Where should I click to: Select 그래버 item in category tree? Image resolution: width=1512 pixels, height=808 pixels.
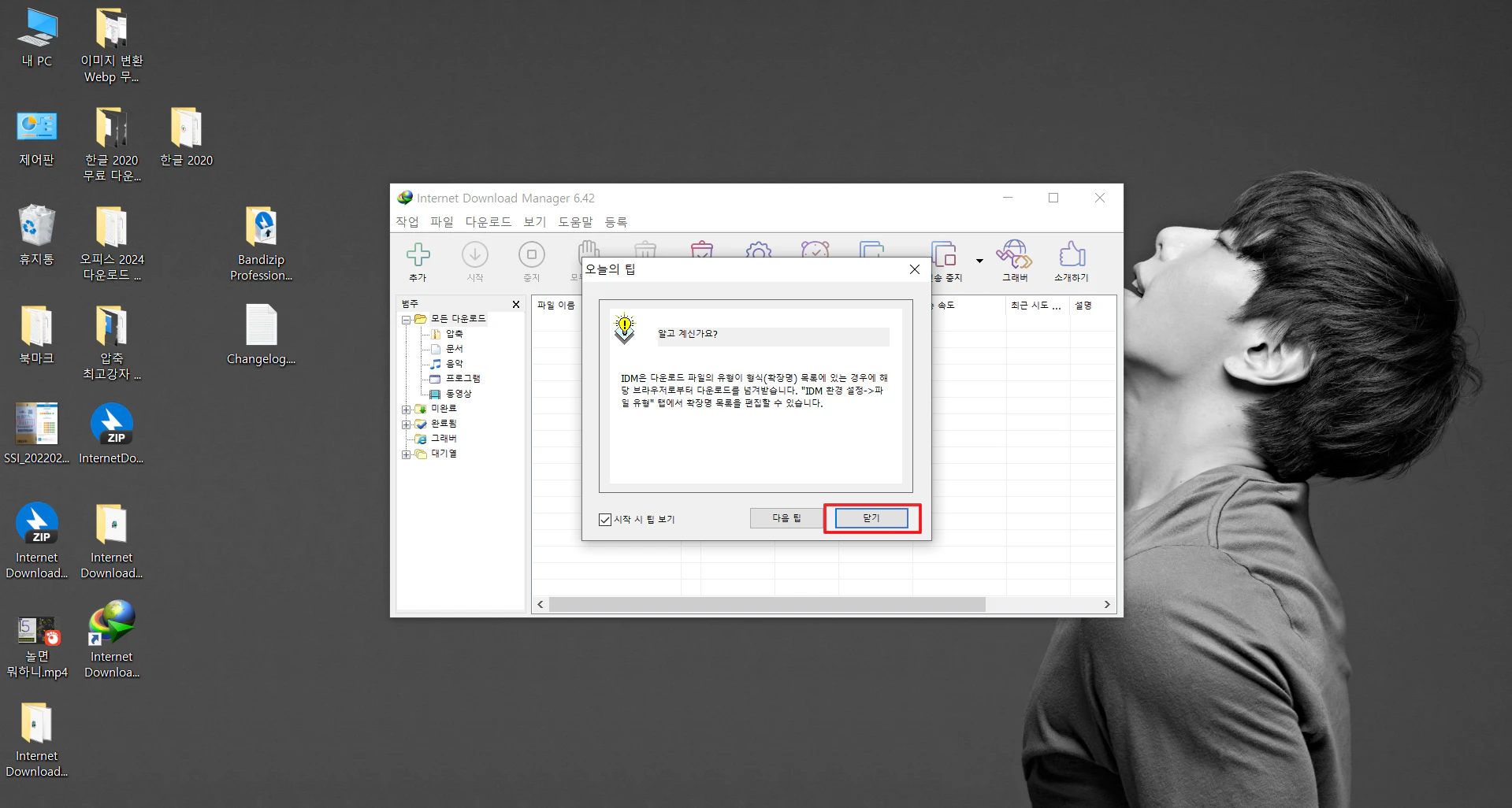pyautogui.click(x=444, y=439)
